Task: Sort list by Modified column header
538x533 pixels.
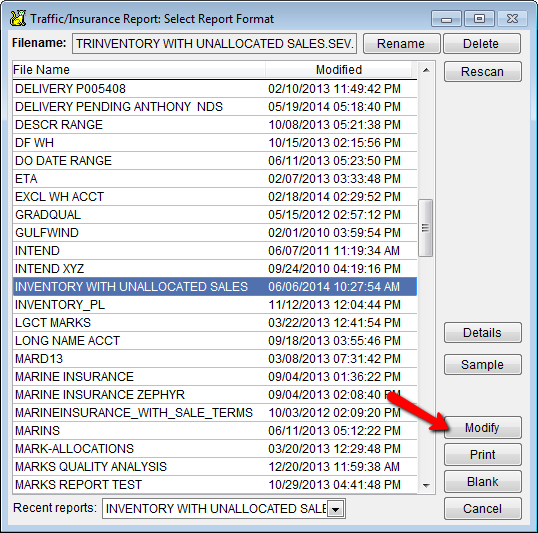Action: 339,70
